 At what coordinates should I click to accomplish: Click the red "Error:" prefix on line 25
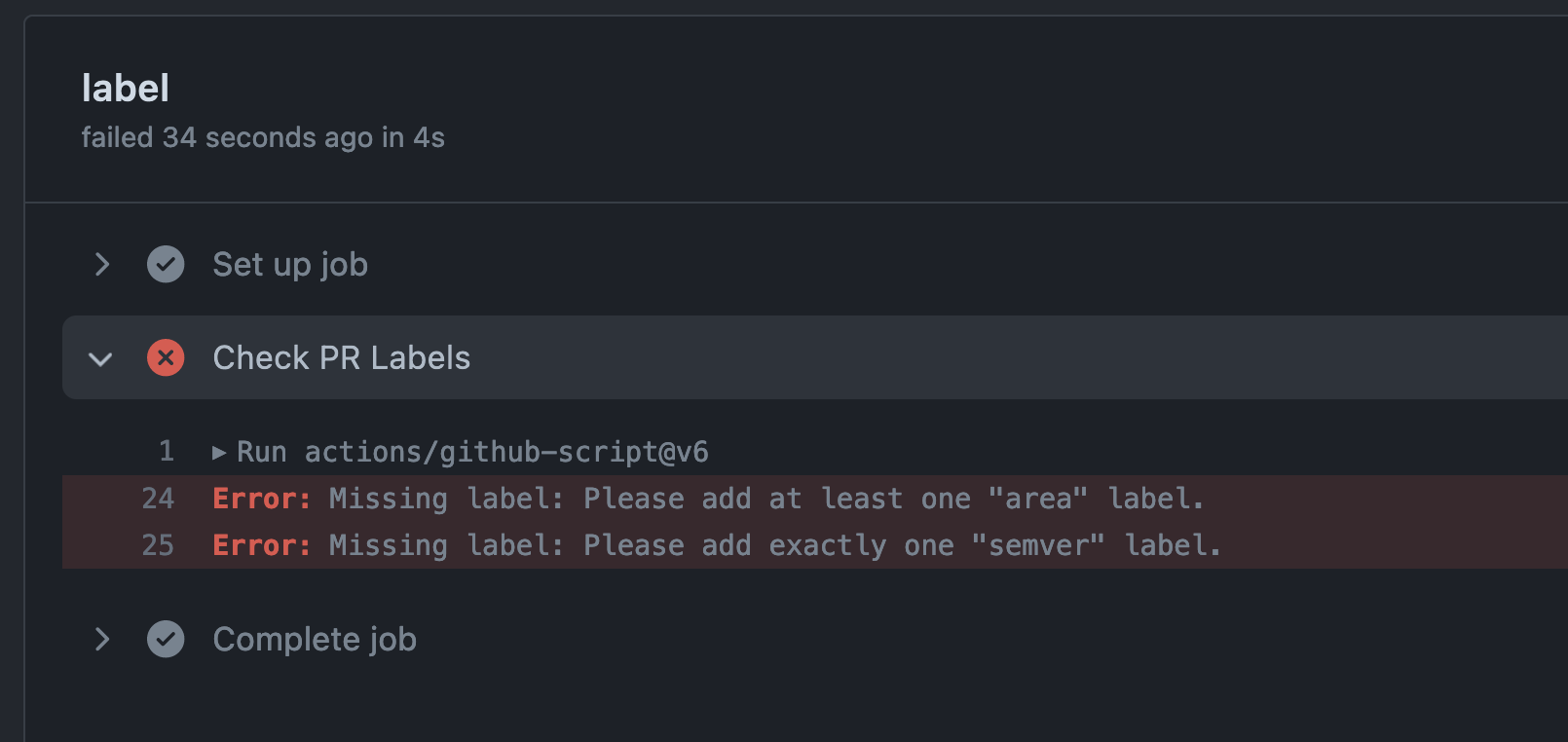[x=261, y=545]
